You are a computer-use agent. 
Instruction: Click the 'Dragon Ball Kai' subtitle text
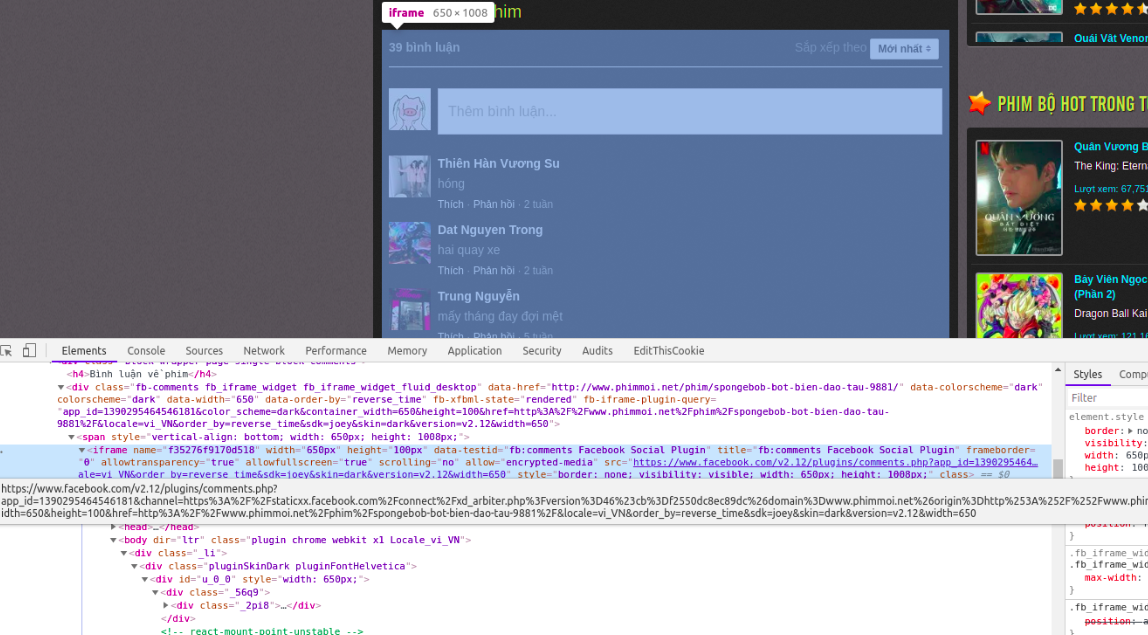tap(1111, 313)
